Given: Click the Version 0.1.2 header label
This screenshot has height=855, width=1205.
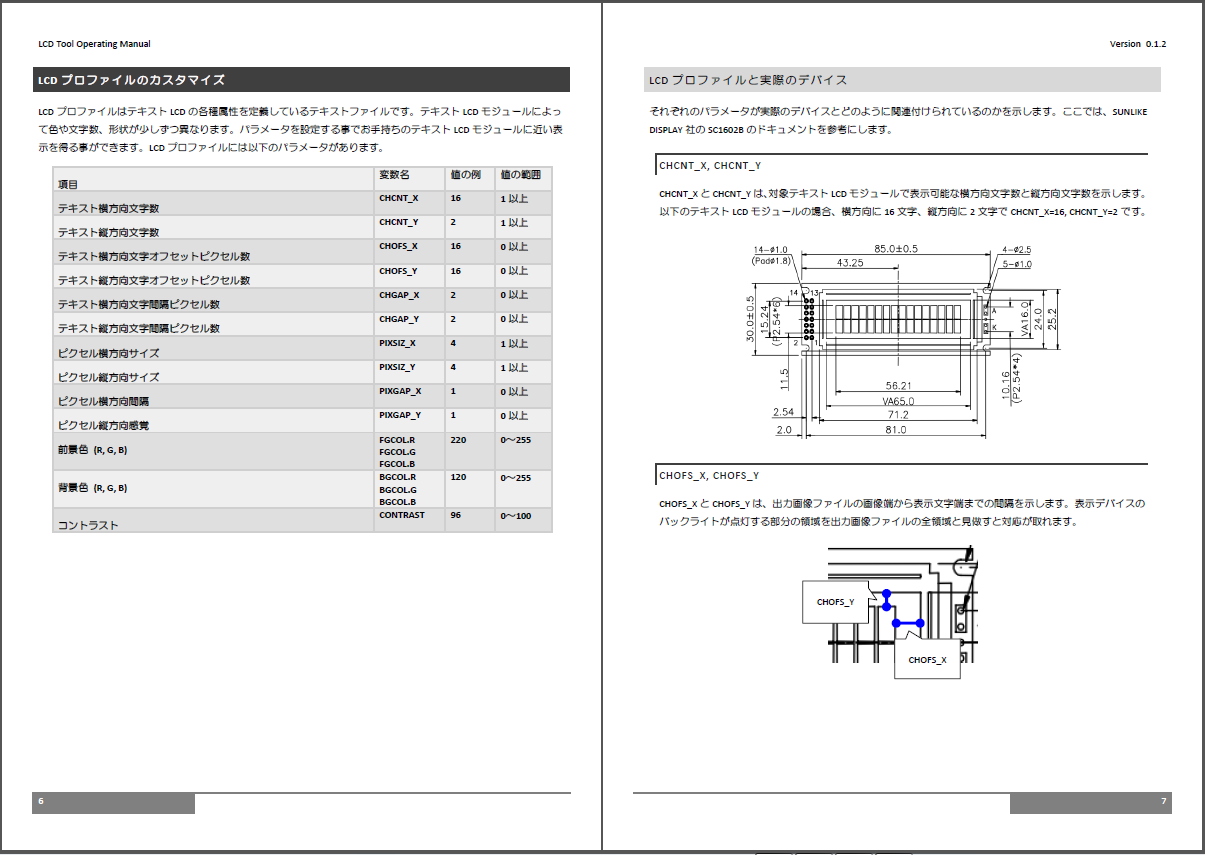Looking at the screenshot, I should [x=1138, y=44].
